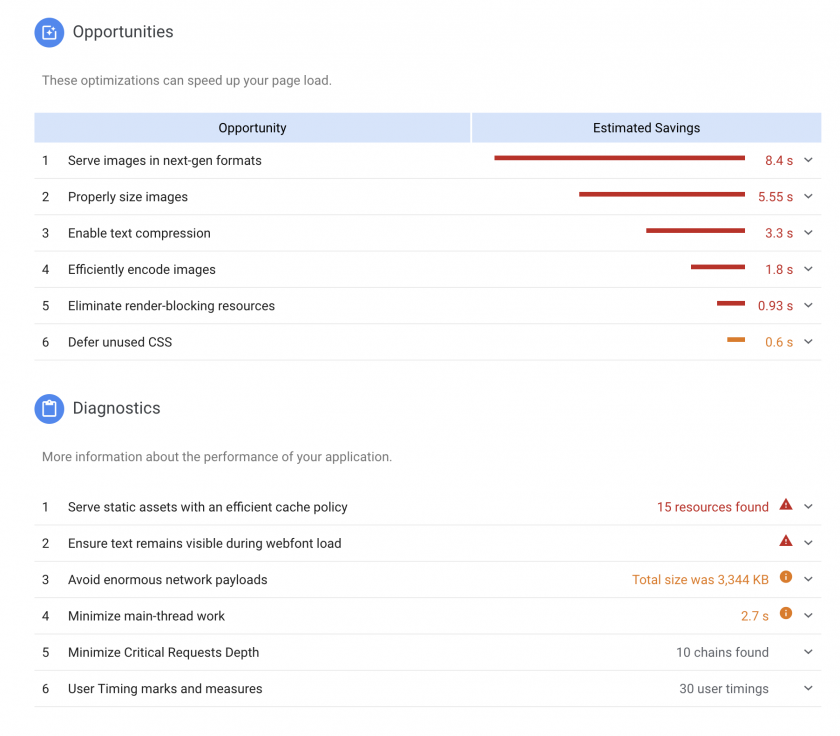Viewport: 840px width, 736px height.
Task: Click the 'Estimated Savings' column header
Action: [x=646, y=128]
